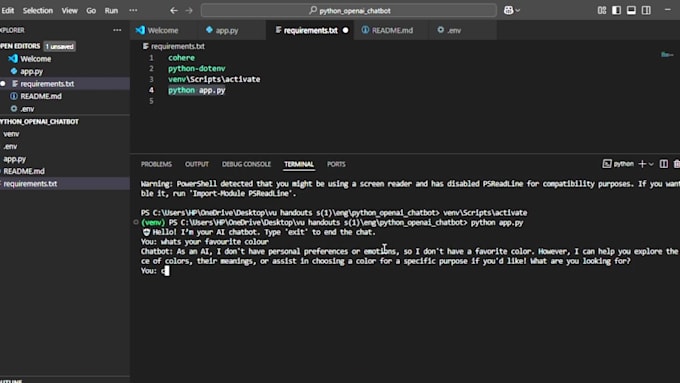This screenshot has height=383, width=680.
Task: Toggle the bottom panel visibility
Action: click(631, 10)
